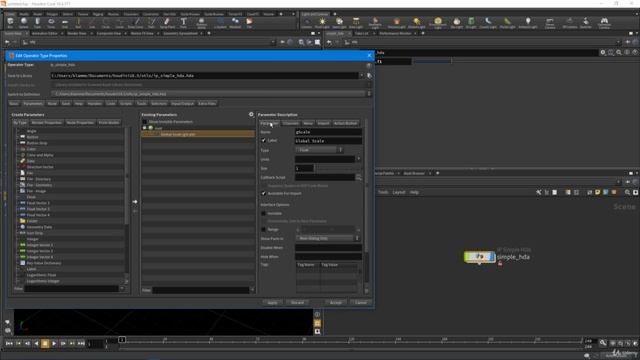
Task: Enable the Invisible checkbox
Action: pos(263,213)
